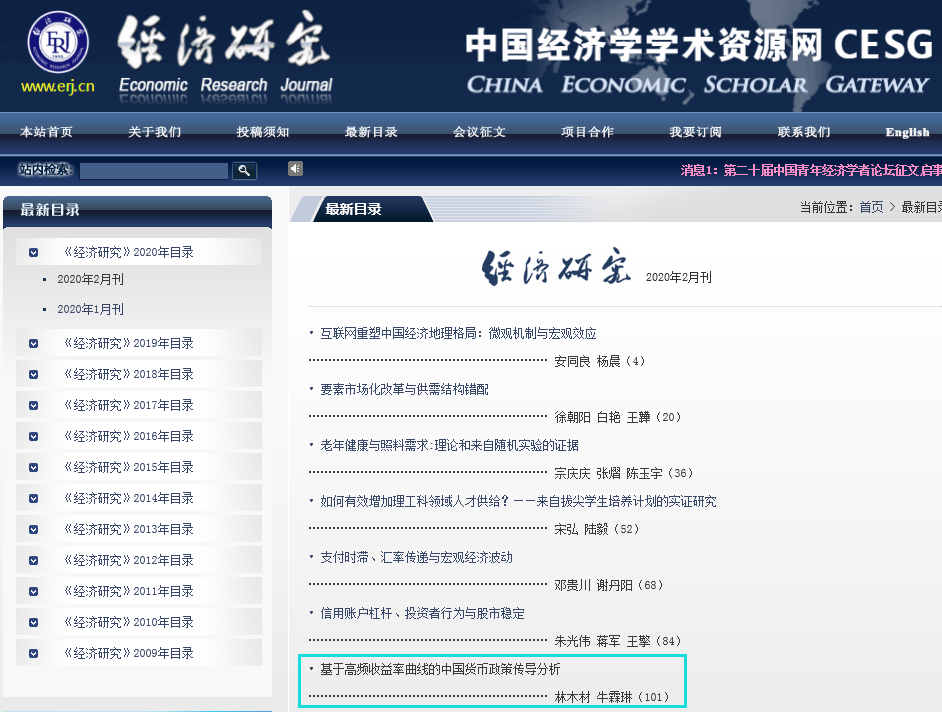
Task: Open 2020年2月刊 issue
Action: point(90,280)
